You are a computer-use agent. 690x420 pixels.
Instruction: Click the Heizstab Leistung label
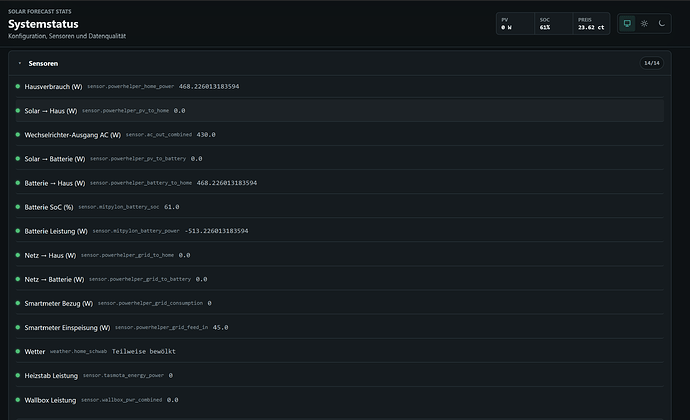pos(51,376)
